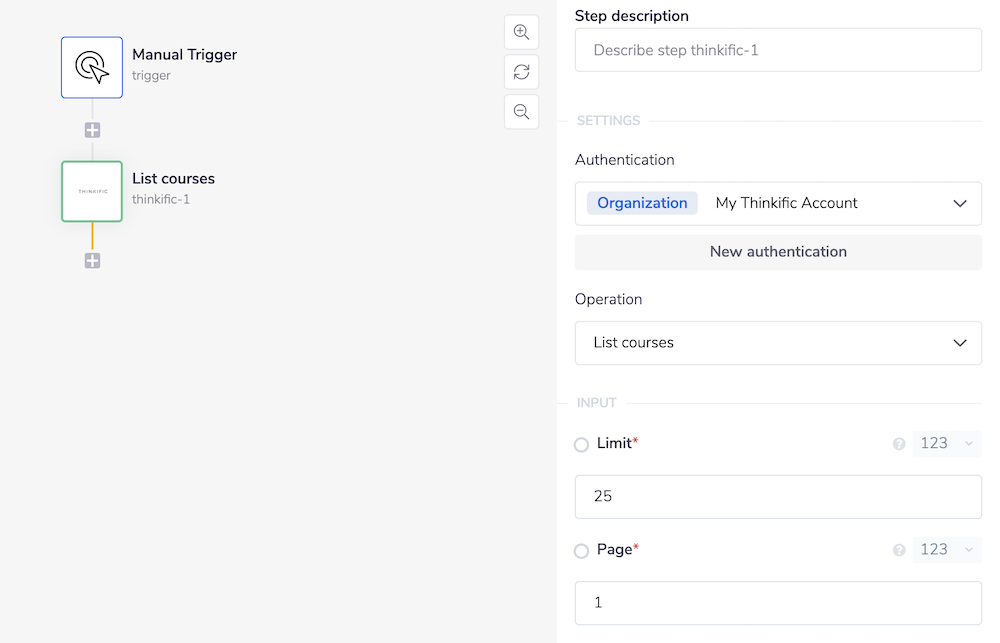Viewport: 1000px width, 643px height.
Task: Click the Page value field containing 1
Action: point(778,603)
